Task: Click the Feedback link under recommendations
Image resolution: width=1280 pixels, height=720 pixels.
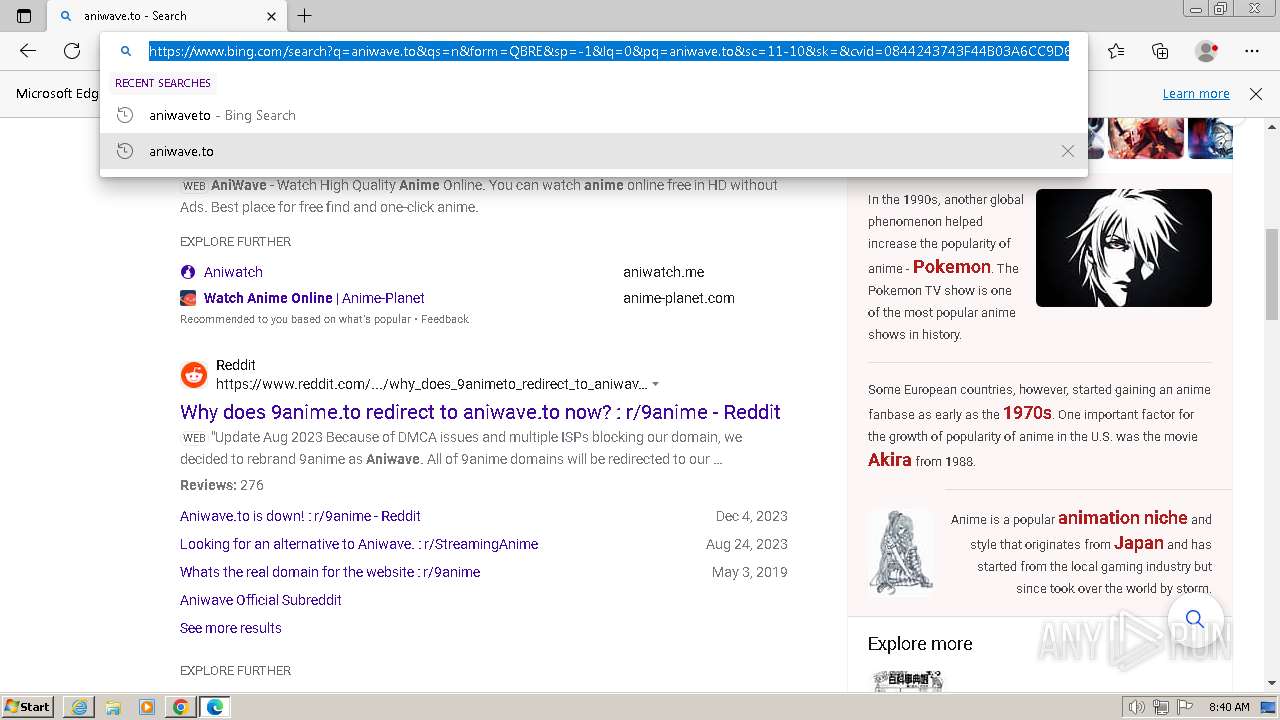Action: click(x=445, y=319)
